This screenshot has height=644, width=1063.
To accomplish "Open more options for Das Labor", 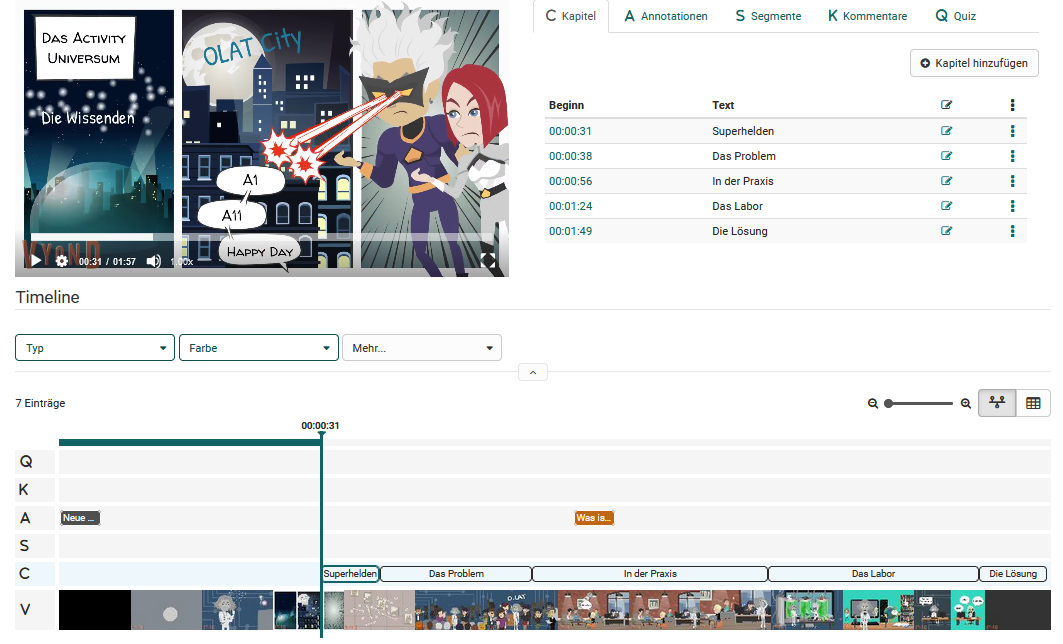I will pos(1012,206).
